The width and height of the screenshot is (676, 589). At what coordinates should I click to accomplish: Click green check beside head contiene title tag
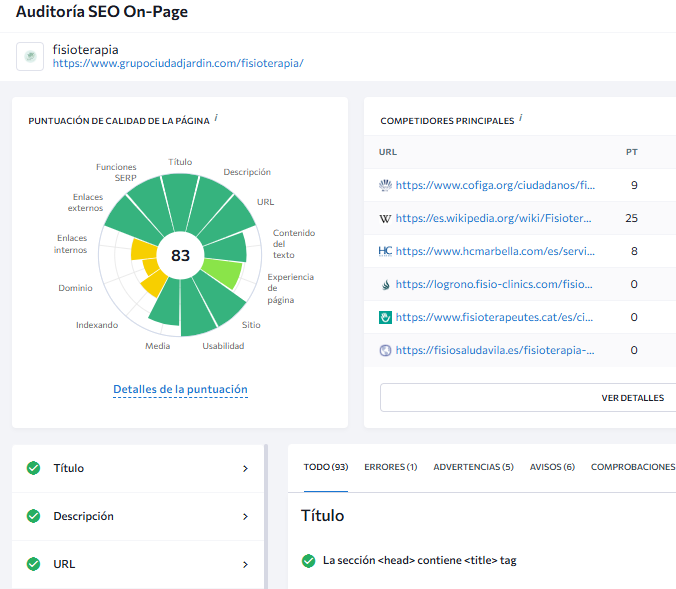pyautogui.click(x=308, y=561)
